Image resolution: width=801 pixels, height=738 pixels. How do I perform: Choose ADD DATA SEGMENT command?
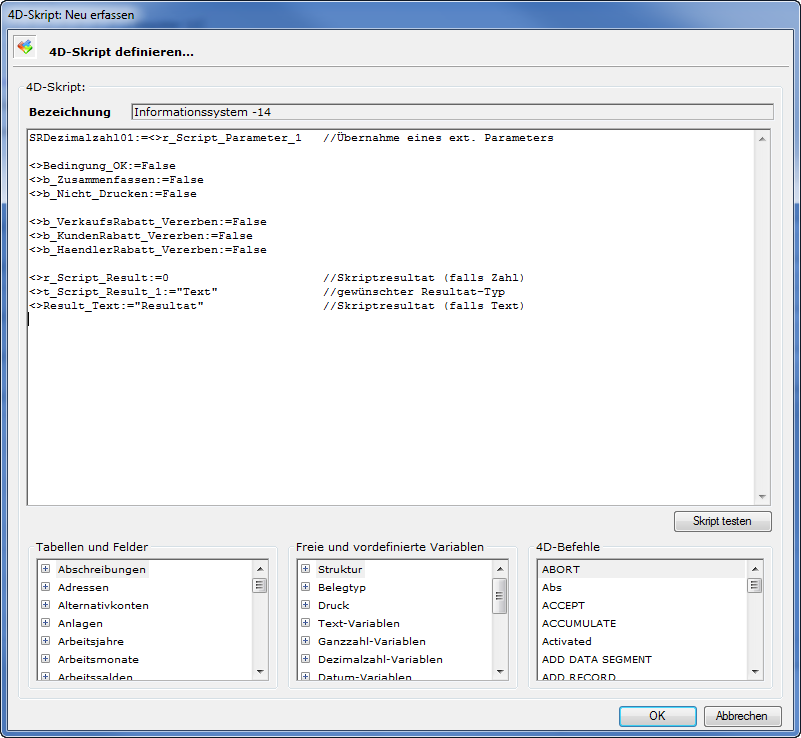click(596, 659)
